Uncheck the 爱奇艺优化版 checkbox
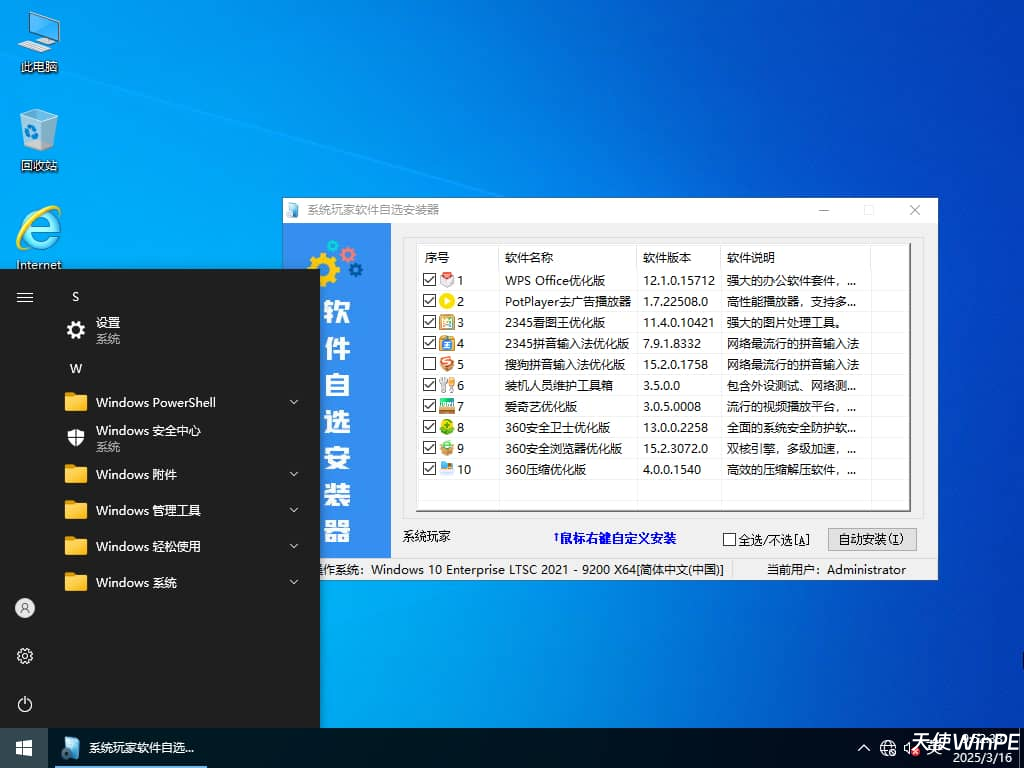This screenshot has width=1024, height=768. tap(429, 406)
